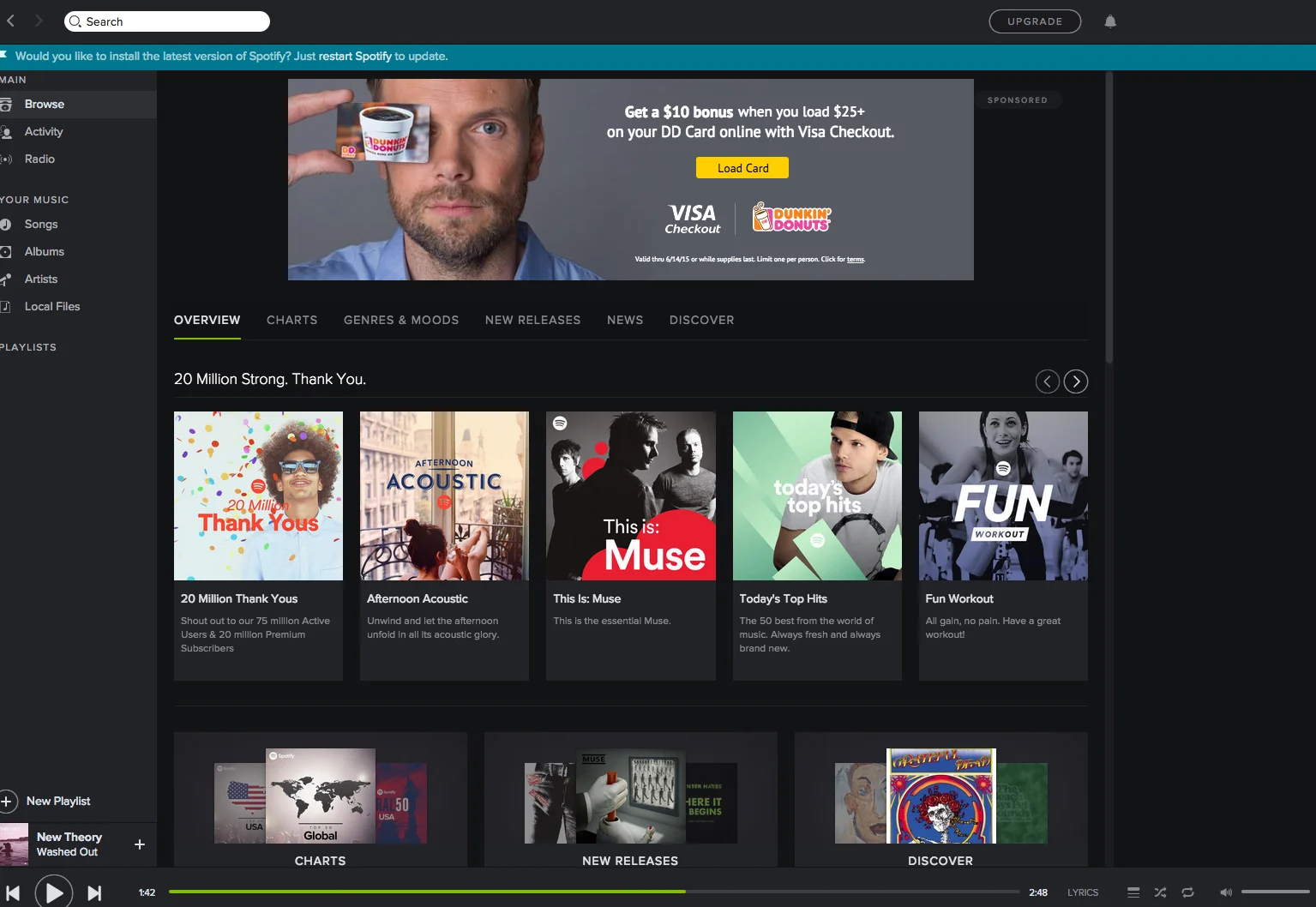1316x907 pixels.
Task: Add Washed Out track using plus icon
Action: (x=140, y=844)
